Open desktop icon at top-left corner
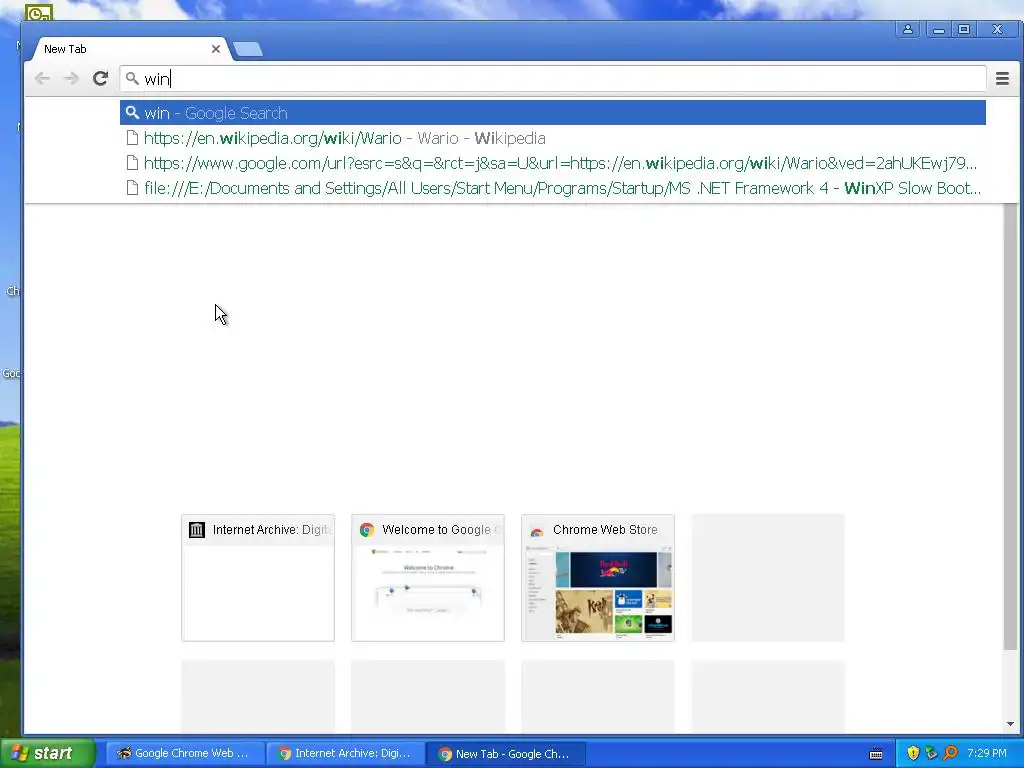 pyautogui.click(x=39, y=12)
